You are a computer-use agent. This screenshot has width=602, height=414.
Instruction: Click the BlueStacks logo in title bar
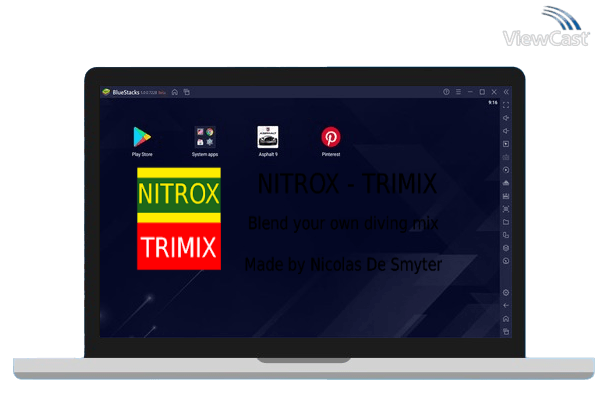[x=106, y=92]
